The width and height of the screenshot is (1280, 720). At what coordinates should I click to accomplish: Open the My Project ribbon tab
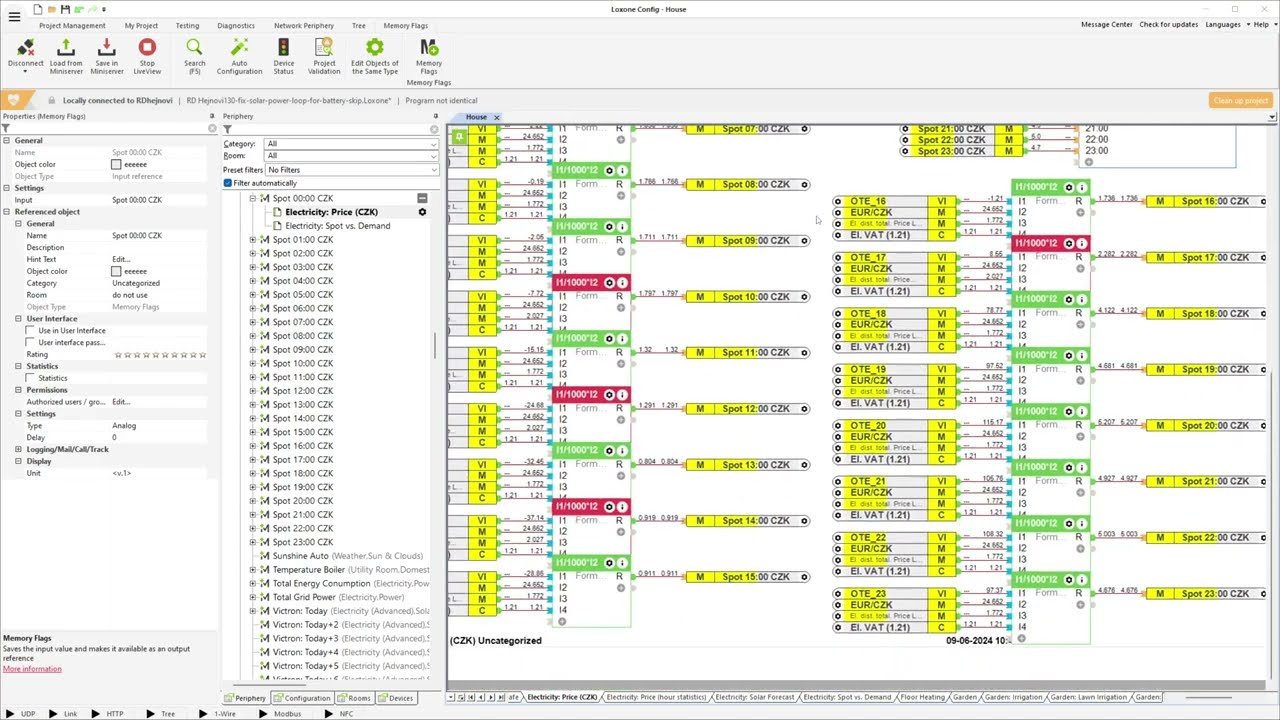[x=141, y=25]
